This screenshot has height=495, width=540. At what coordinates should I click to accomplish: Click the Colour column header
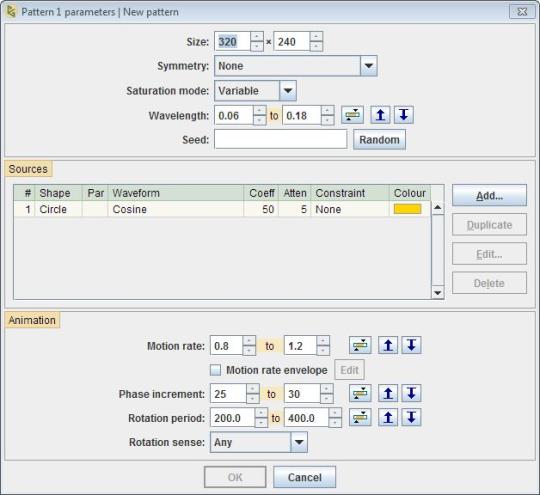pyautogui.click(x=409, y=193)
